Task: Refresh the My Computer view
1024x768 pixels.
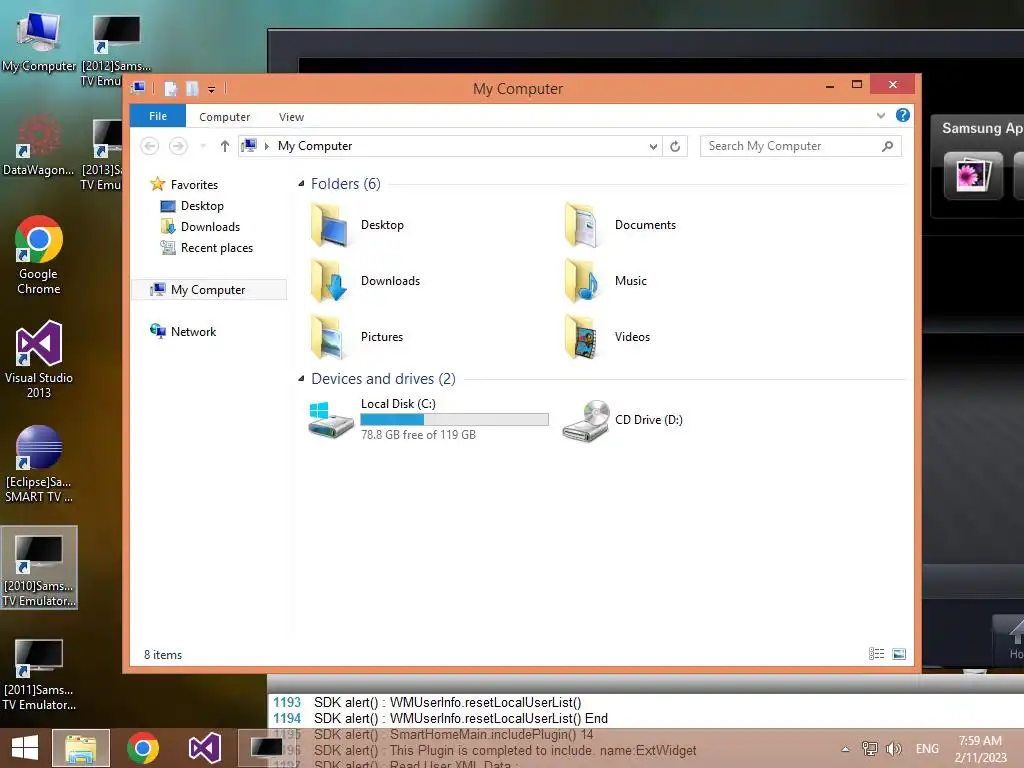Action: tap(675, 146)
